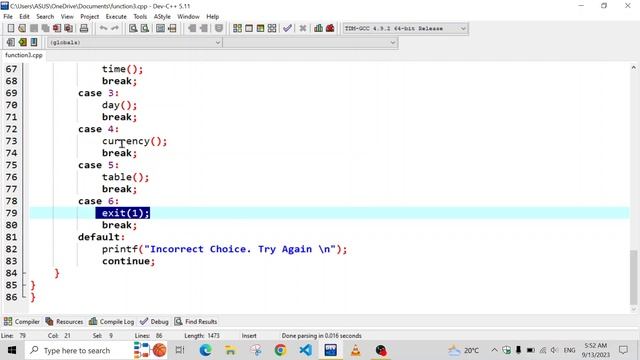Open the Replace dialog from toolbar
The width and height of the screenshot is (640, 360).
click(144, 28)
